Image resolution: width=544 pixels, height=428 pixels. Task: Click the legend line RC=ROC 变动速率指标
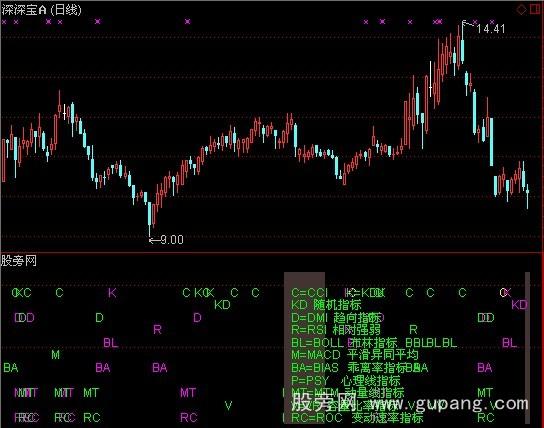pyautogui.click(x=357, y=417)
